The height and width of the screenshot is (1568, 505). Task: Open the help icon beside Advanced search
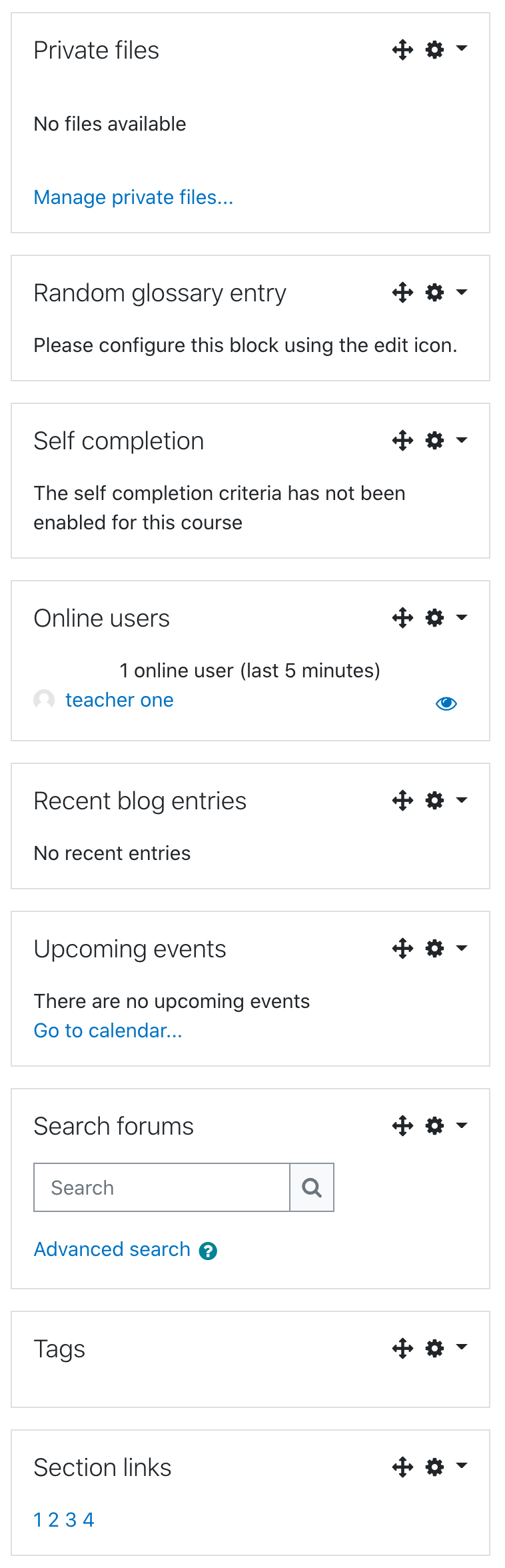tap(209, 1251)
